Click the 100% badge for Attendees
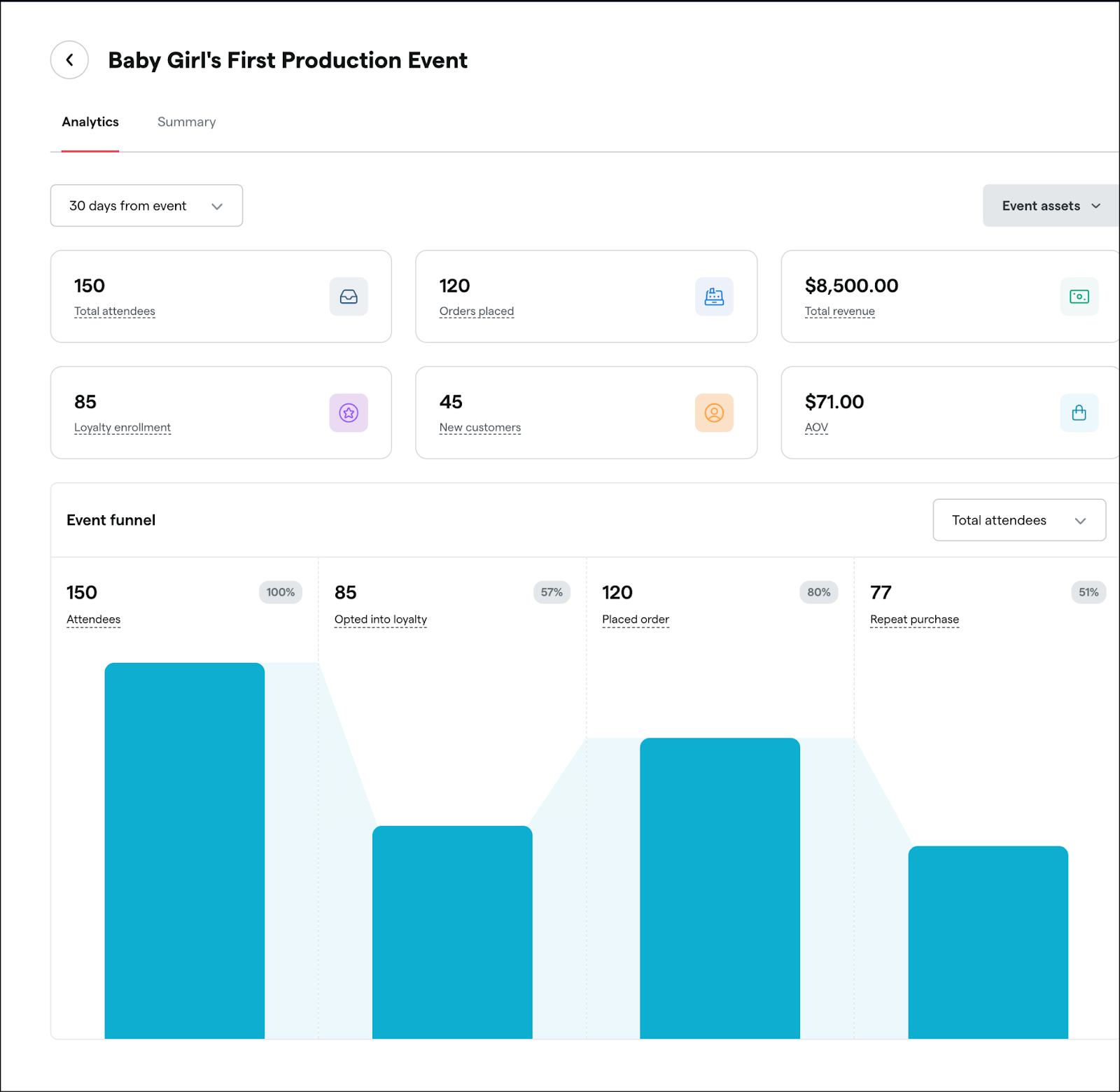Image resolution: width=1120 pixels, height=1092 pixels. tap(281, 592)
